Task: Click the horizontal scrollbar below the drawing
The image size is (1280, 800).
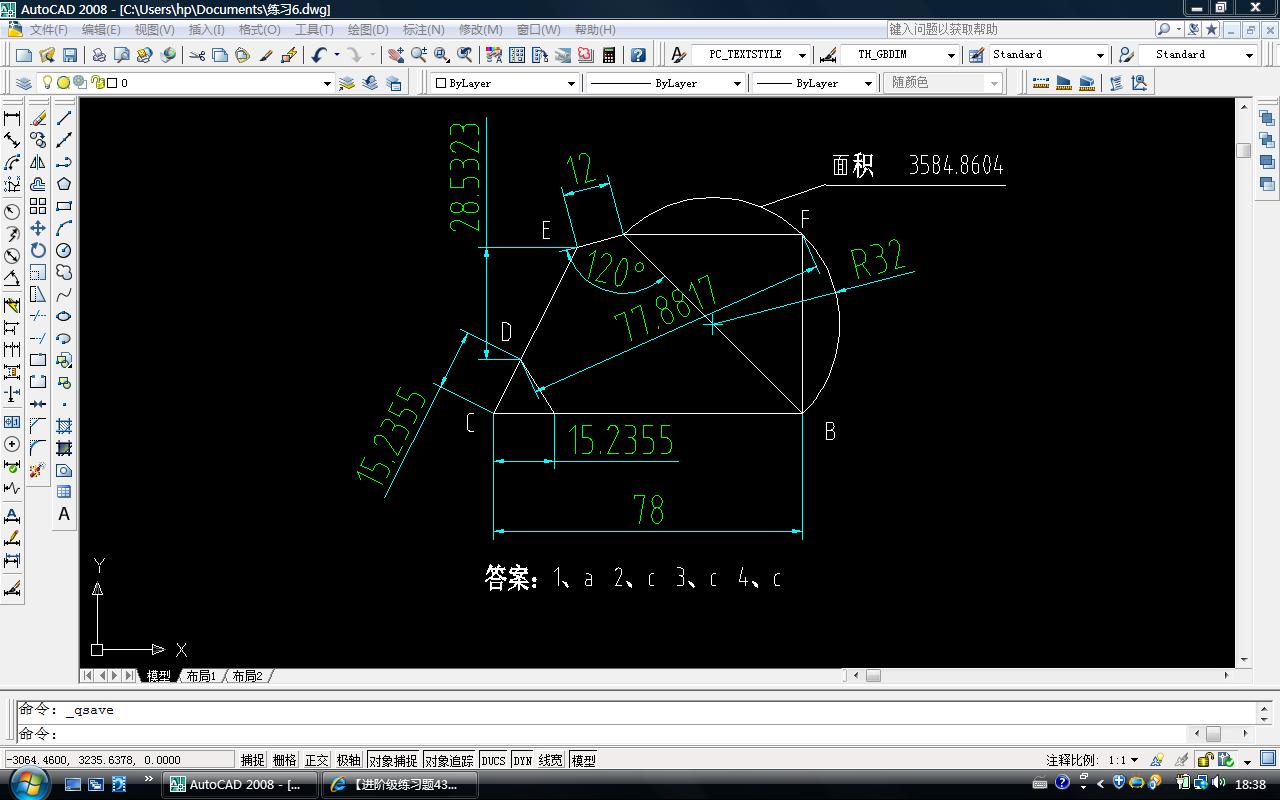Action: [1040, 676]
